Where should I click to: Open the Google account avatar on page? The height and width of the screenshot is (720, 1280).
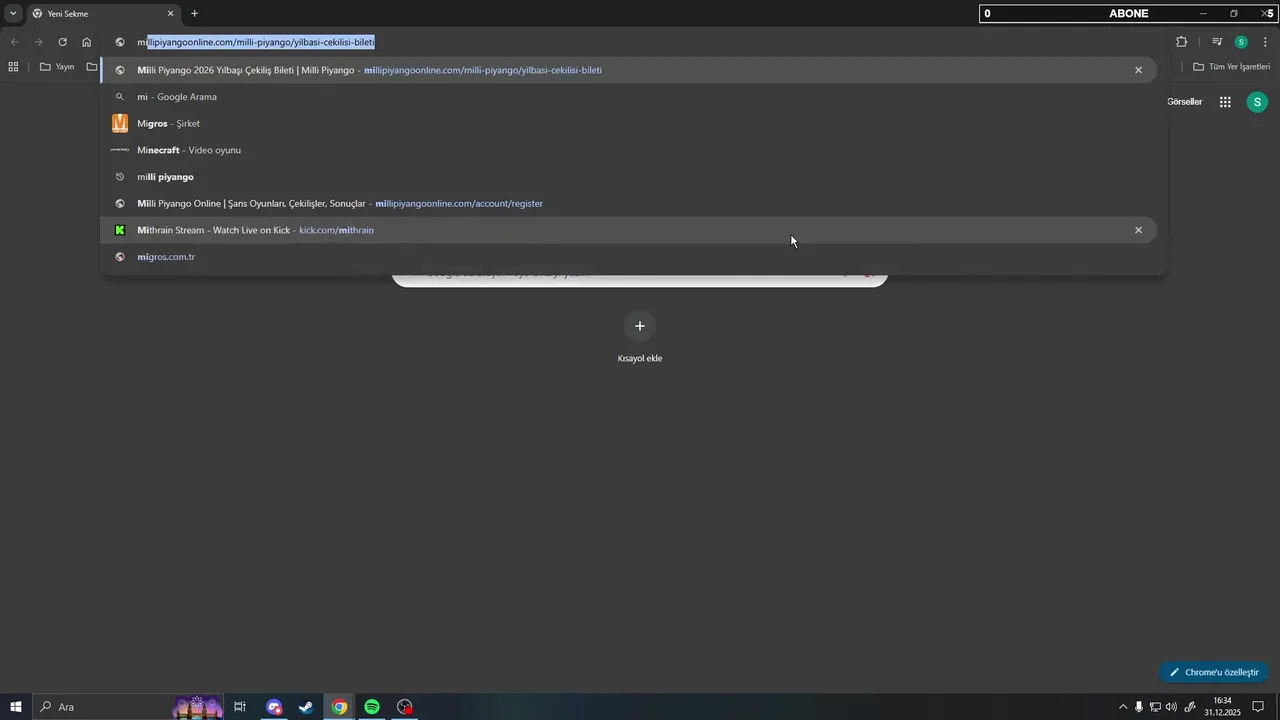click(1257, 102)
